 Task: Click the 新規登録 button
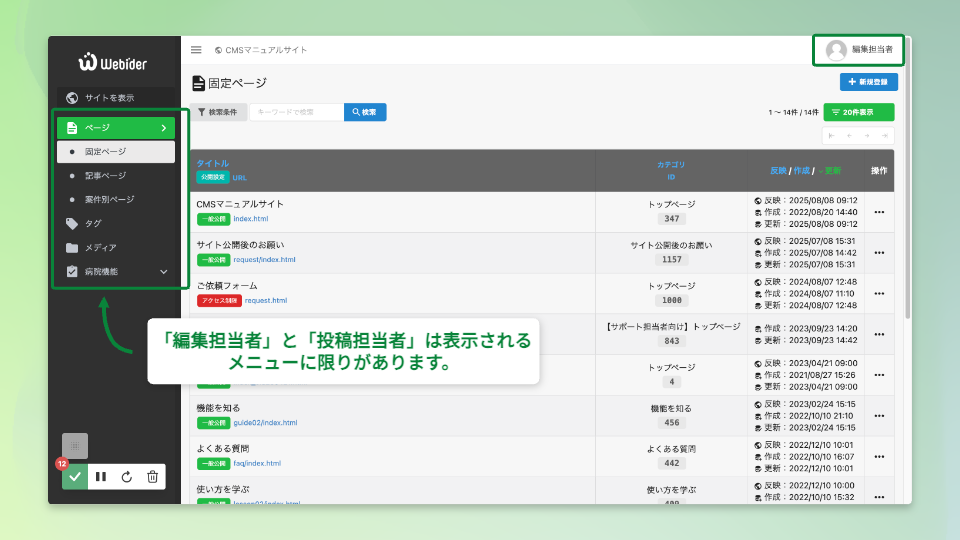point(868,82)
